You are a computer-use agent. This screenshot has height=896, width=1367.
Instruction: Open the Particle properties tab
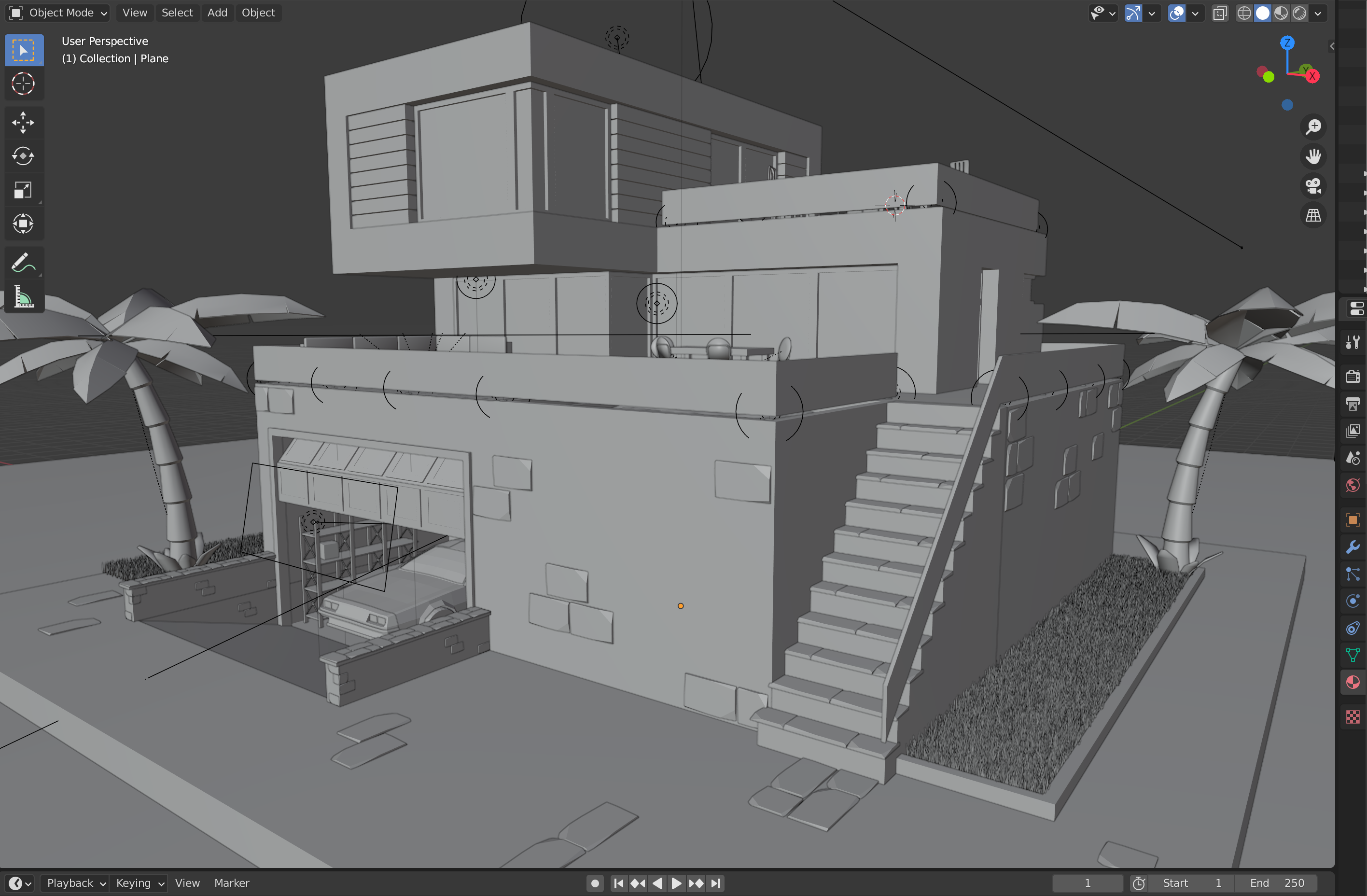click(x=1353, y=574)
